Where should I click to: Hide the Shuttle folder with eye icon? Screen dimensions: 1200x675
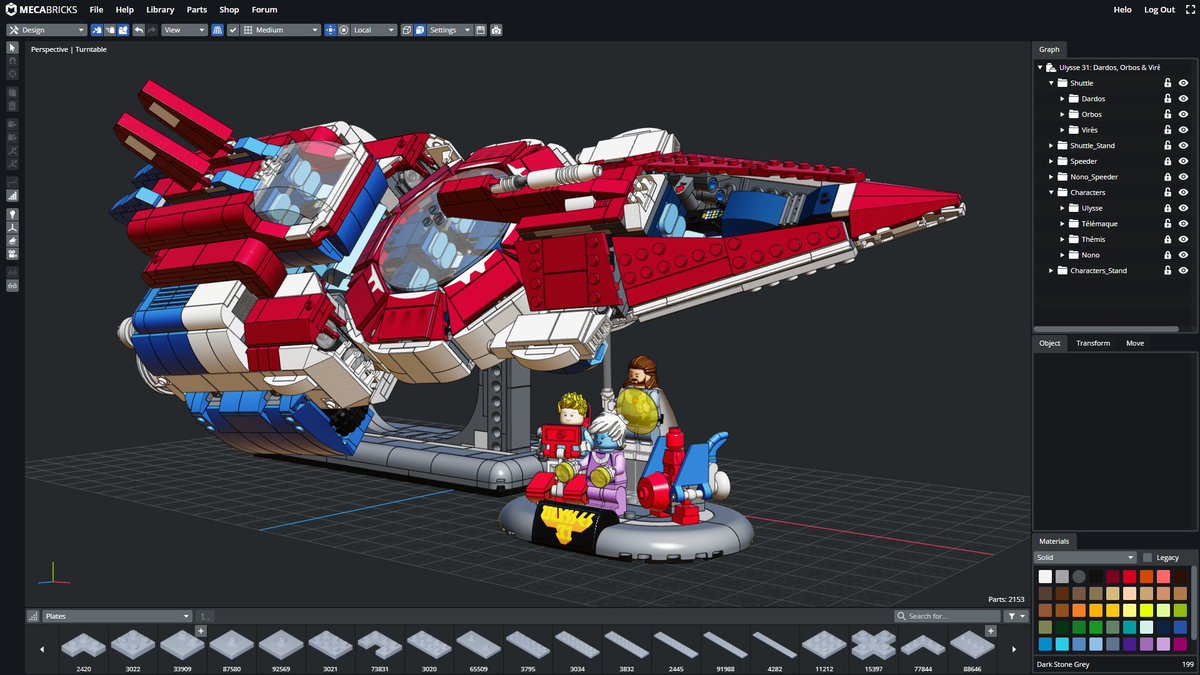[1183, 83]
